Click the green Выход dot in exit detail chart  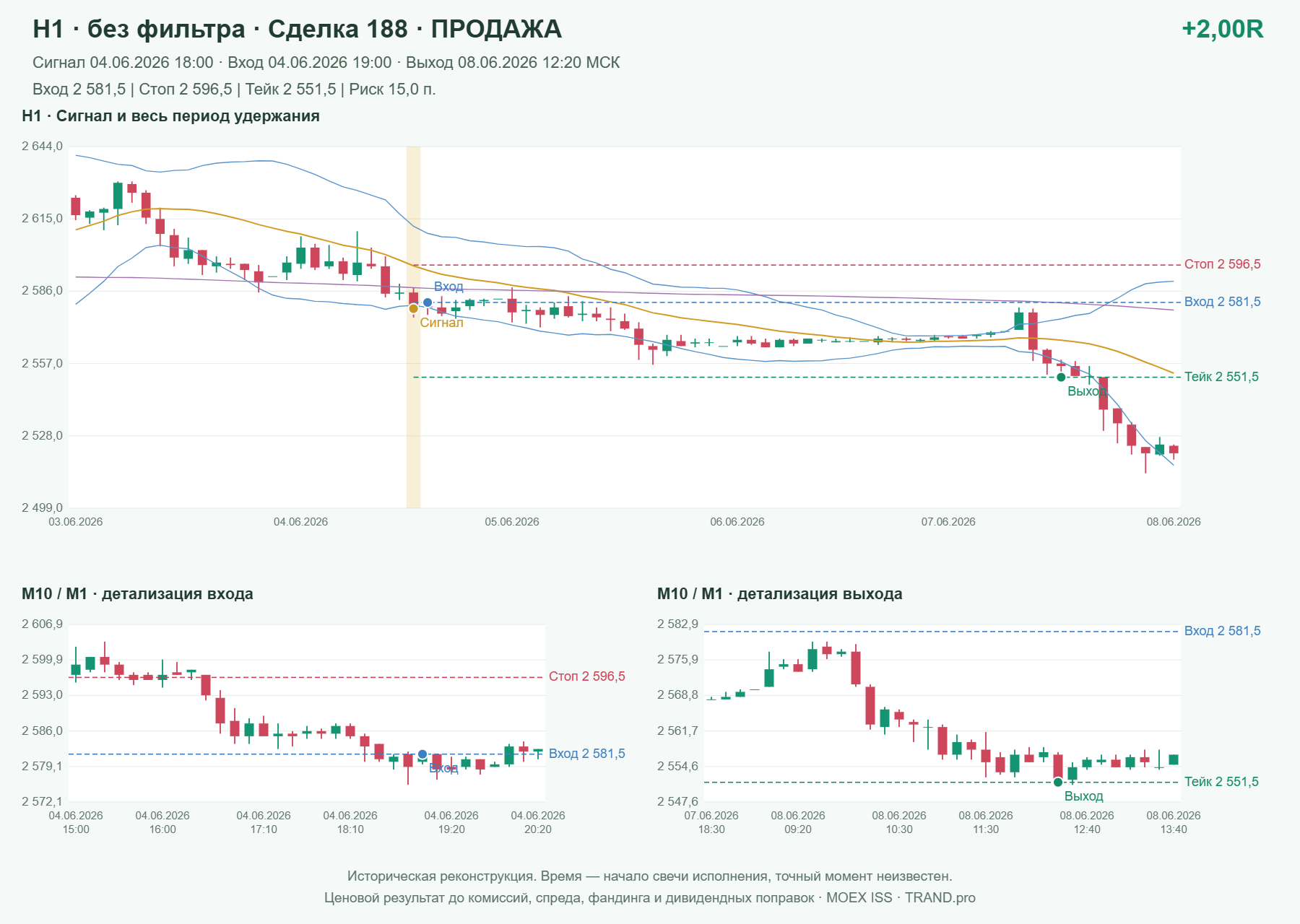(1058, 783)
